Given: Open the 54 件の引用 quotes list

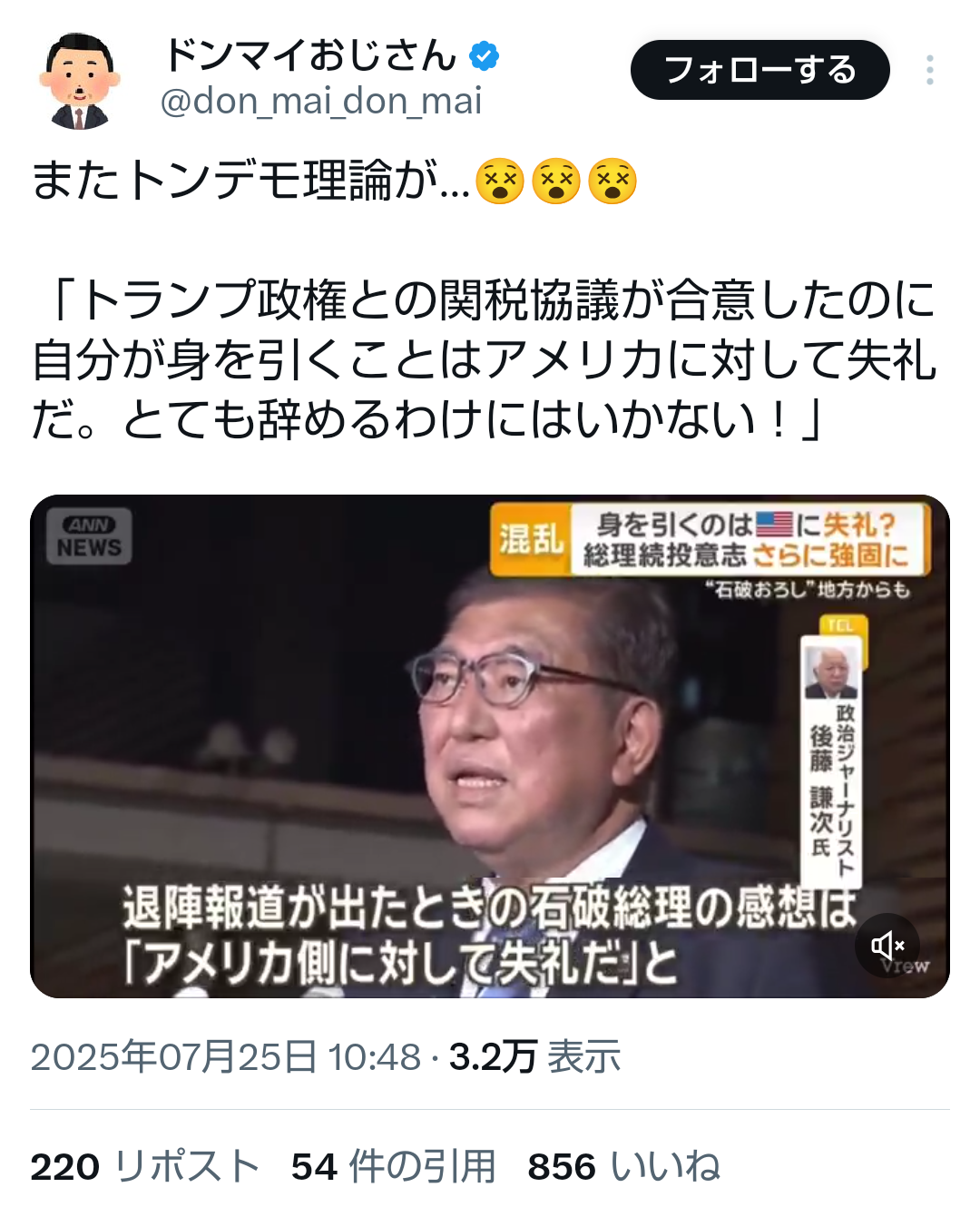Looking at the screenshot, I should pyautogui.click(x=394, y=1166).
